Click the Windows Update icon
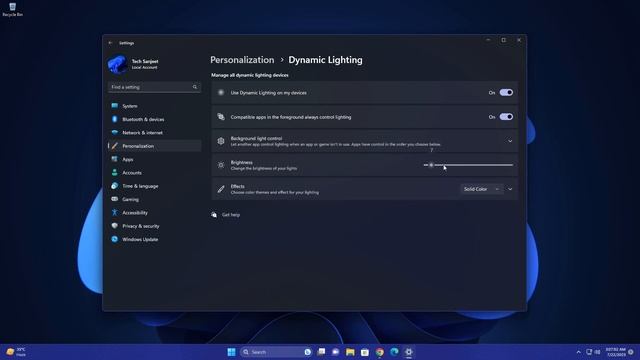This screenshot has width=640, height=360. coord(115,239)
